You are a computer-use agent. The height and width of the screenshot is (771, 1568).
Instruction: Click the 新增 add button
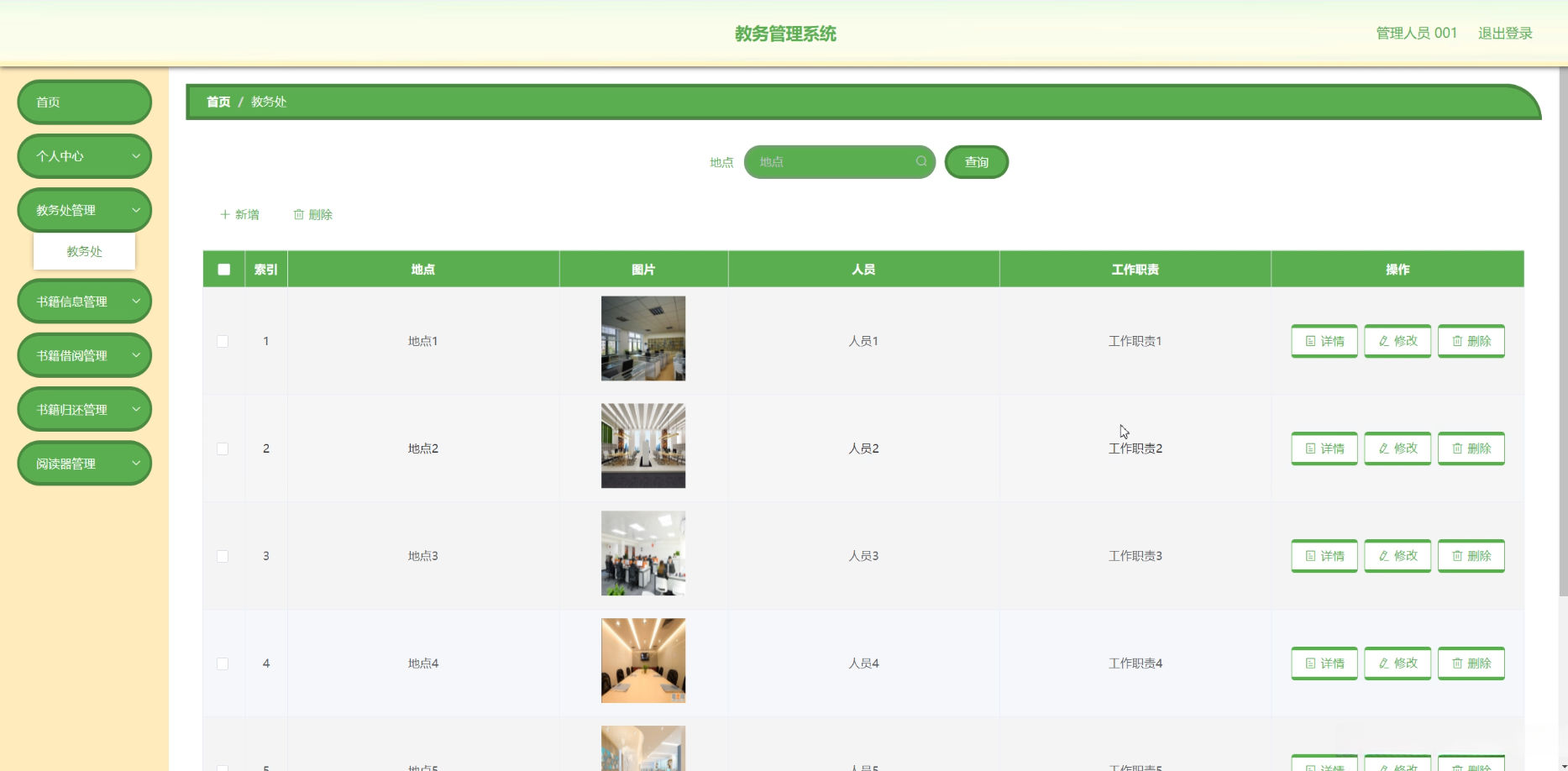coord(239,215)
